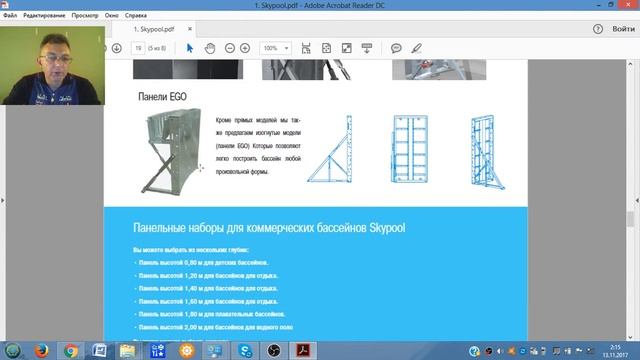Add a comment sticky note tool
Image resolution: width=640 pixels, height=360 pixels.
396,48
